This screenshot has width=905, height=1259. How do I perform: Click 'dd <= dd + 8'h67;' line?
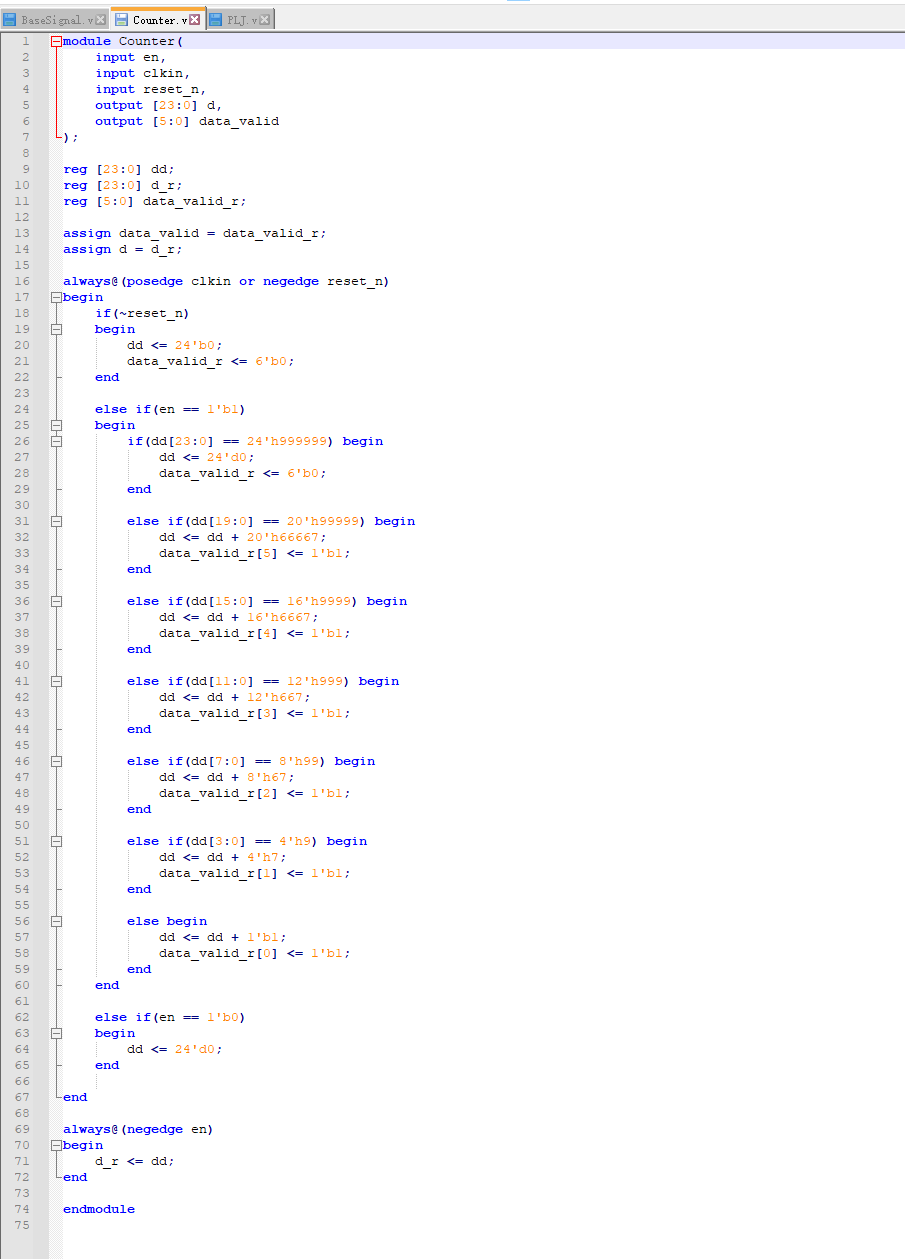tap(227, 777)
